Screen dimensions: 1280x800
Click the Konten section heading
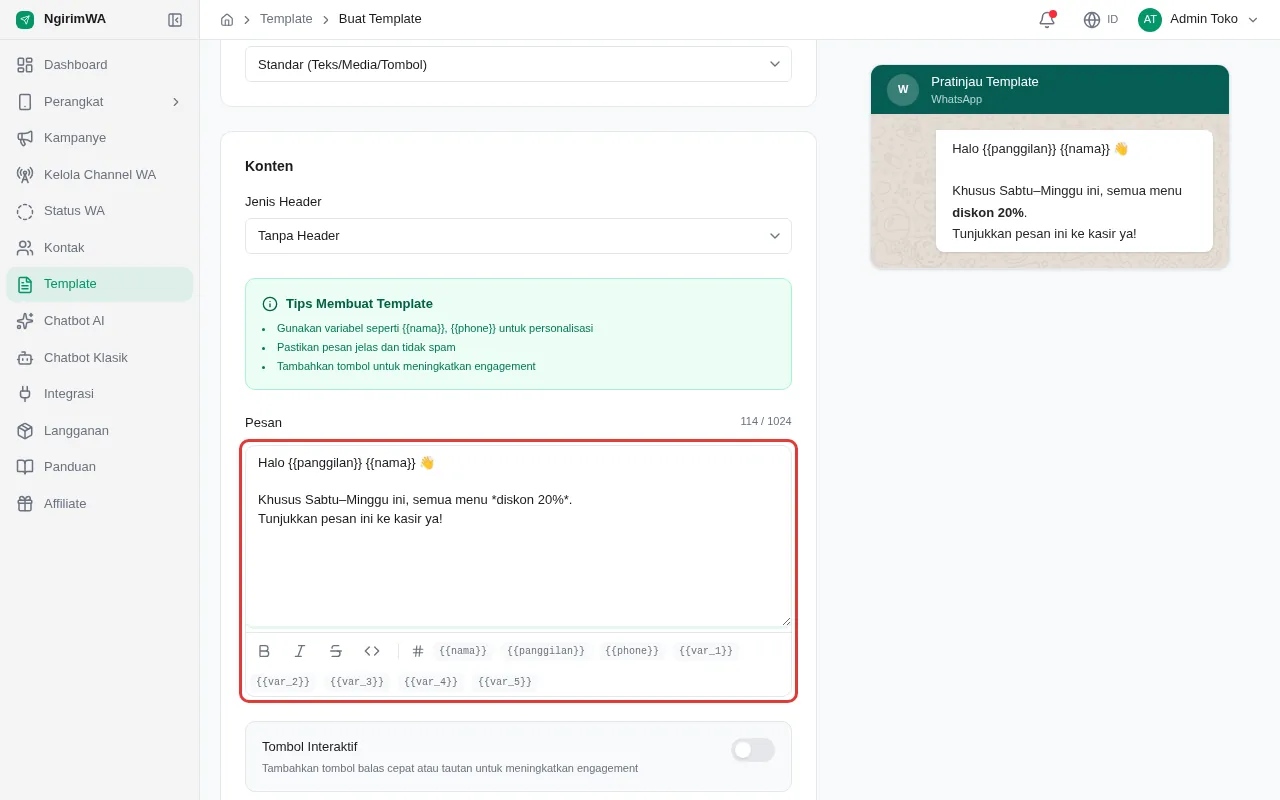click(269, 166)
